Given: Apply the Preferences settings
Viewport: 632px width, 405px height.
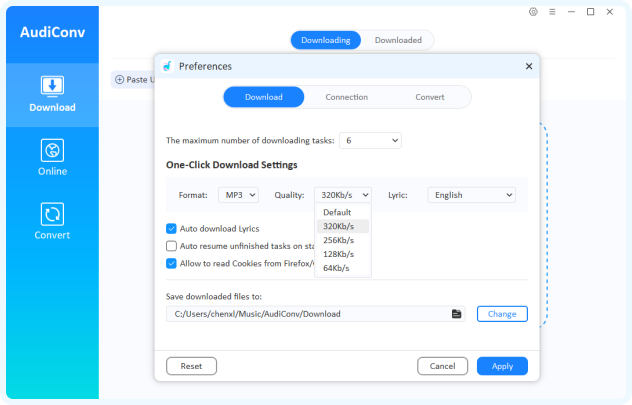Looking at the screenshot, I should [x=502, y=366].
